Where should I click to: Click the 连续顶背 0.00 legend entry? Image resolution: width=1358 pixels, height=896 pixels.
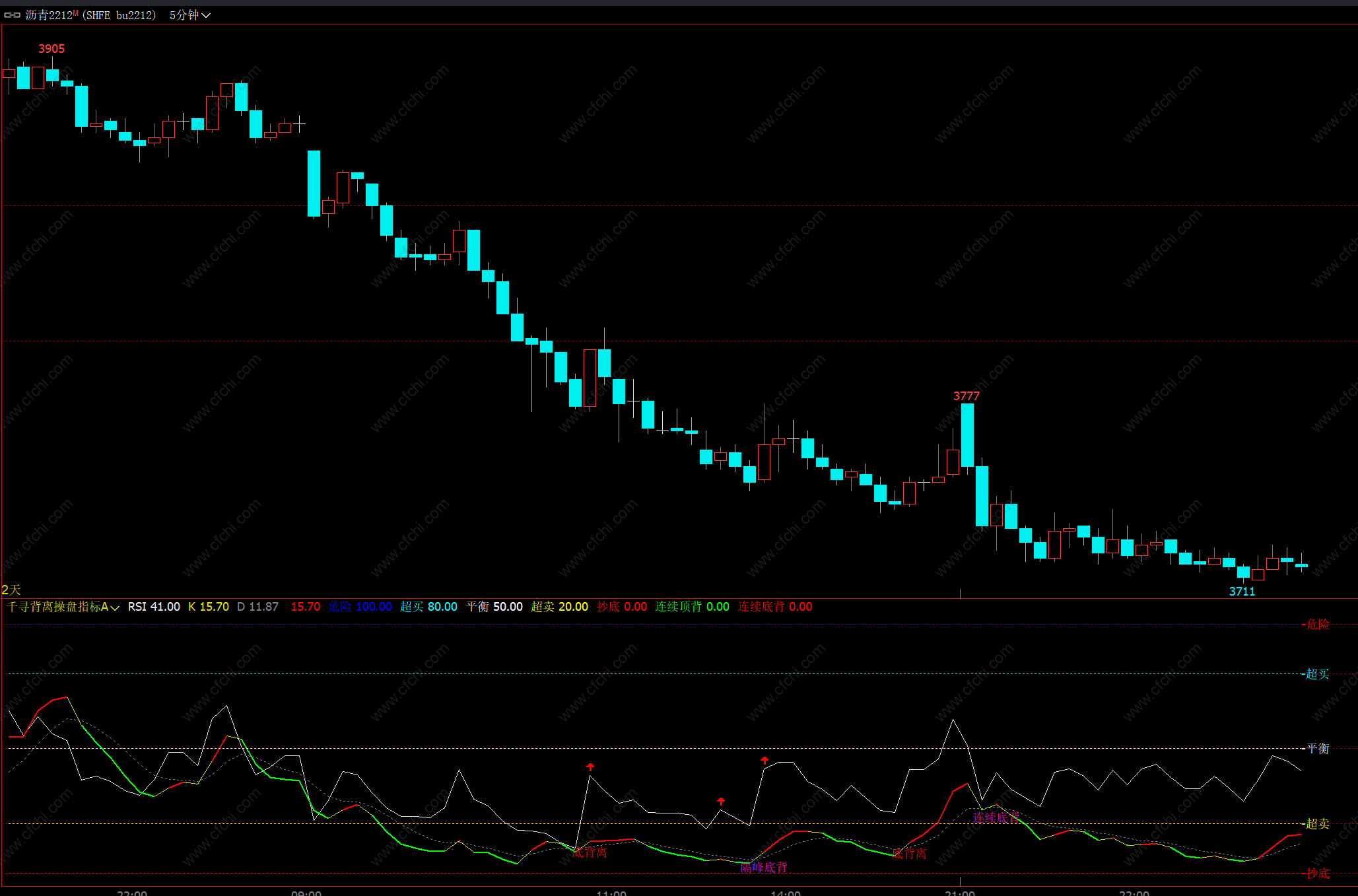[x=692, y=607]
